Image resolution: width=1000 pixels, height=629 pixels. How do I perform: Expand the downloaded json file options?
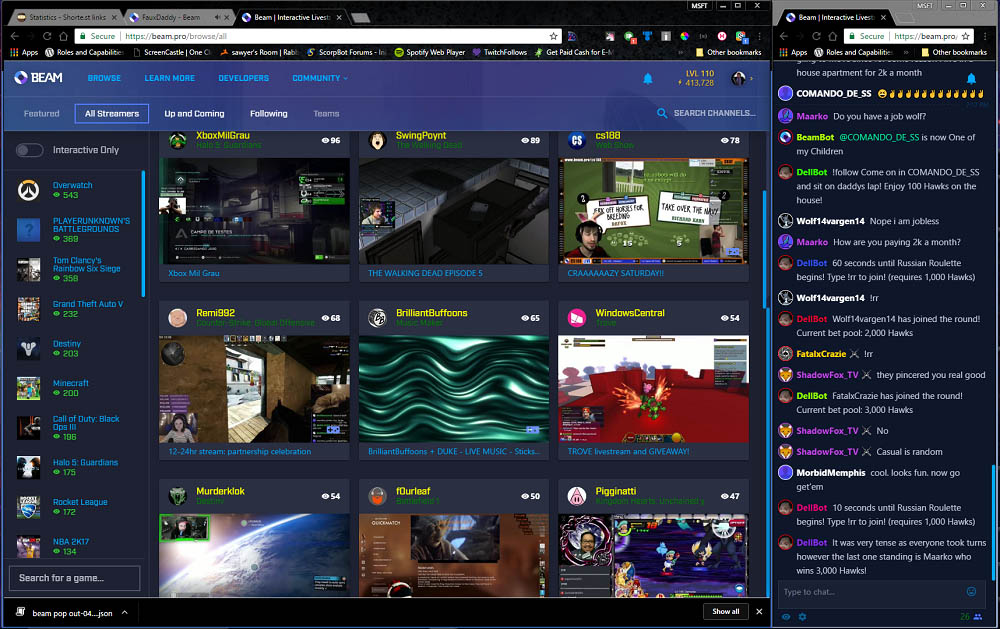(125, 611)
